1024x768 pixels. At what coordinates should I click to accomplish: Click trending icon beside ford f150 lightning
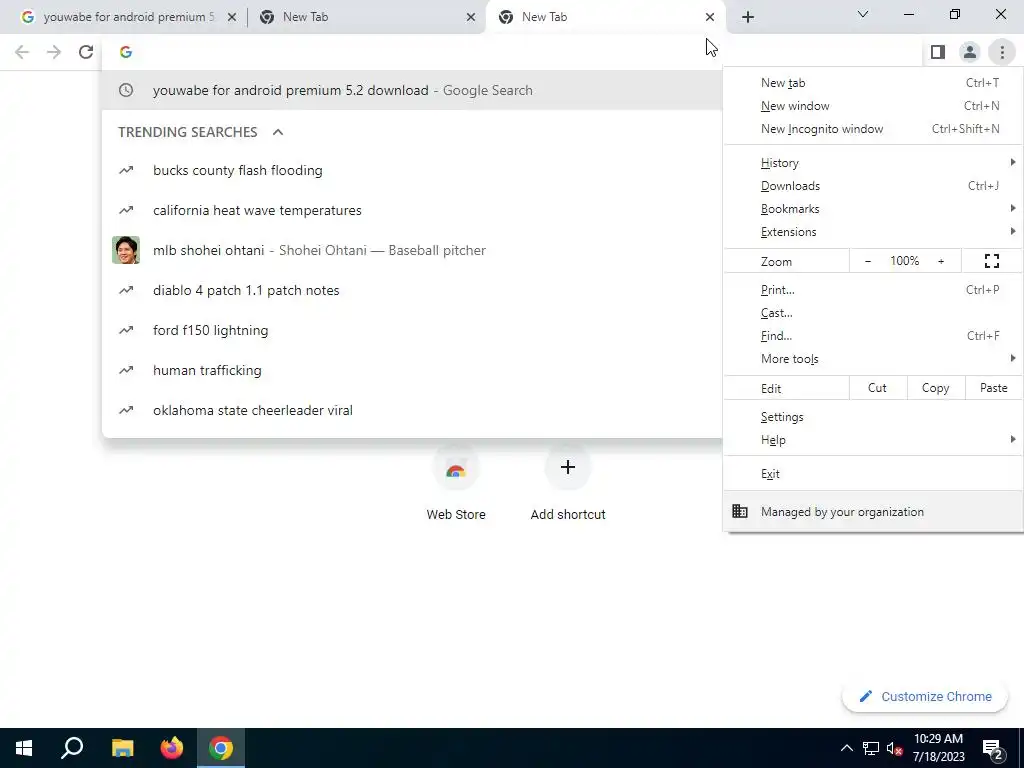(126, 330)
